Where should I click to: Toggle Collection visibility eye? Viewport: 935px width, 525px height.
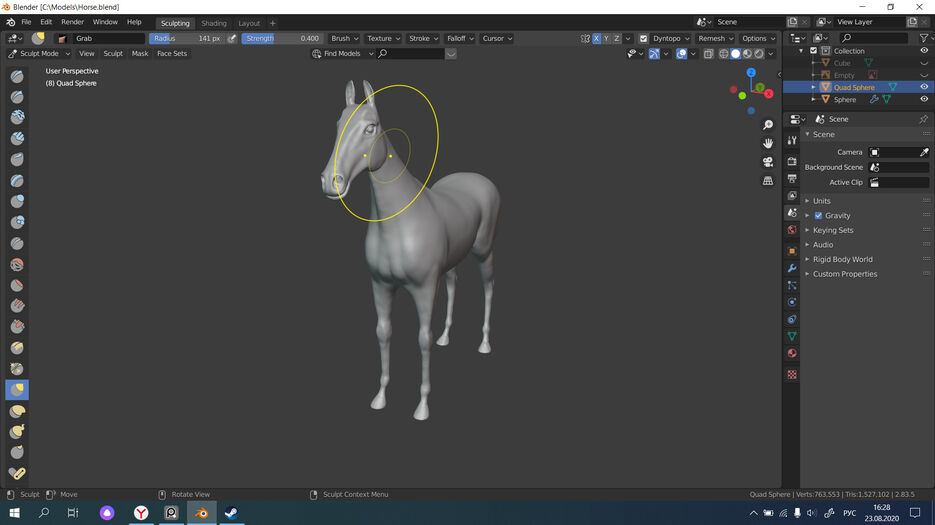pyautogui.click(x=924, y=51)
